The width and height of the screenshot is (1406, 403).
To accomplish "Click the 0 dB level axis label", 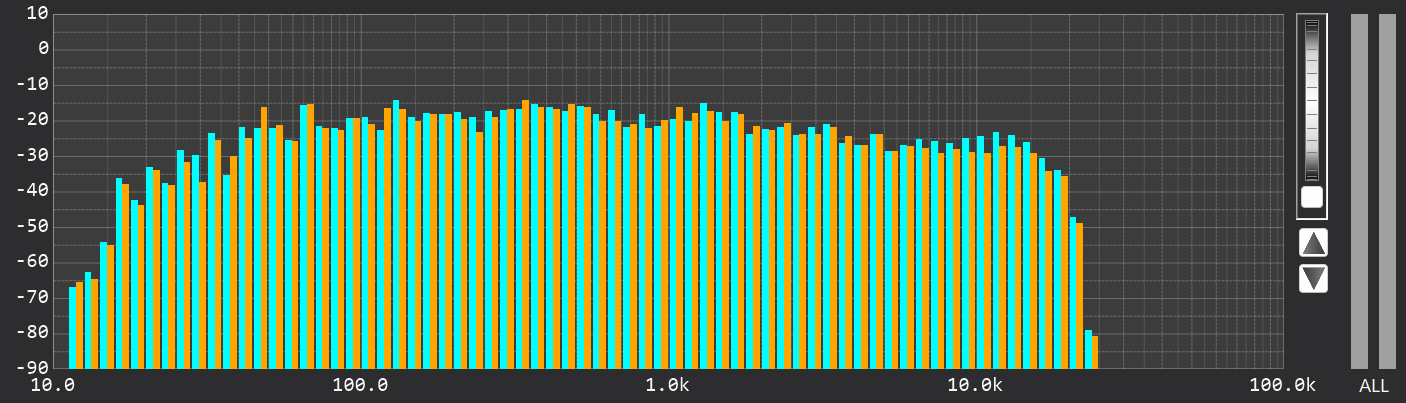I will [43, 48].
